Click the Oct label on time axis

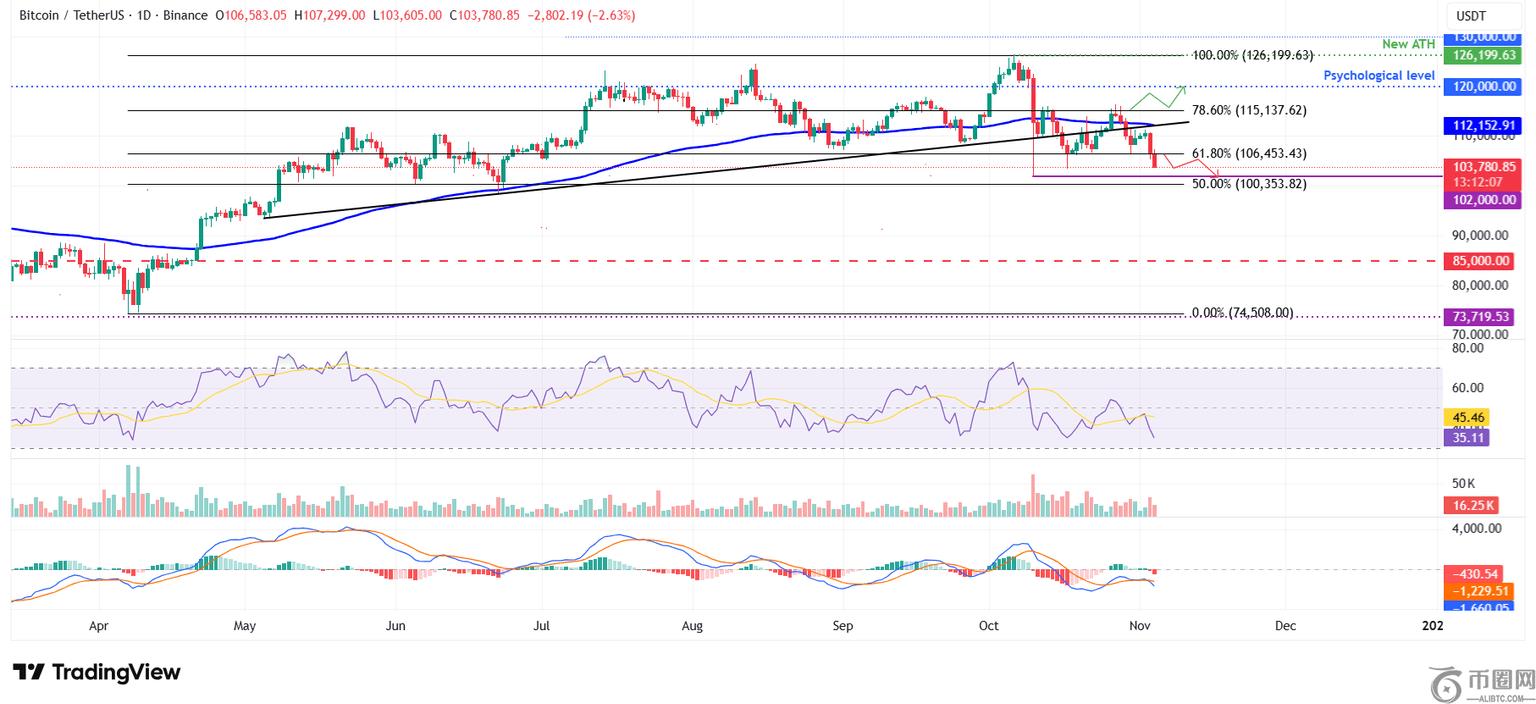click(989, 626)
